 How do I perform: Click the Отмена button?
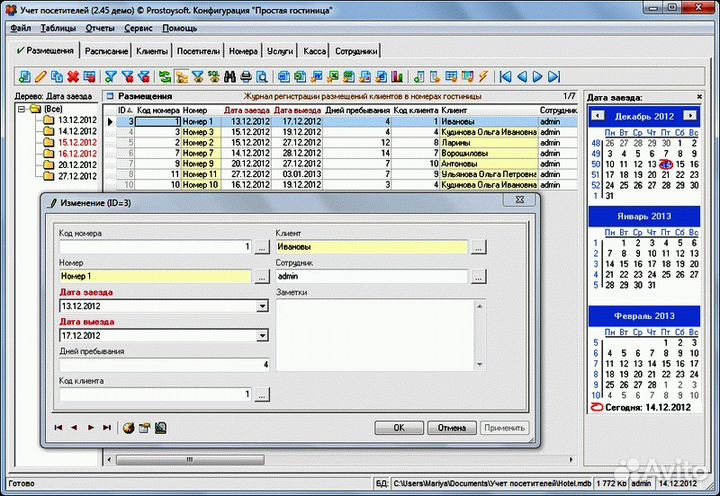[452, 428]
